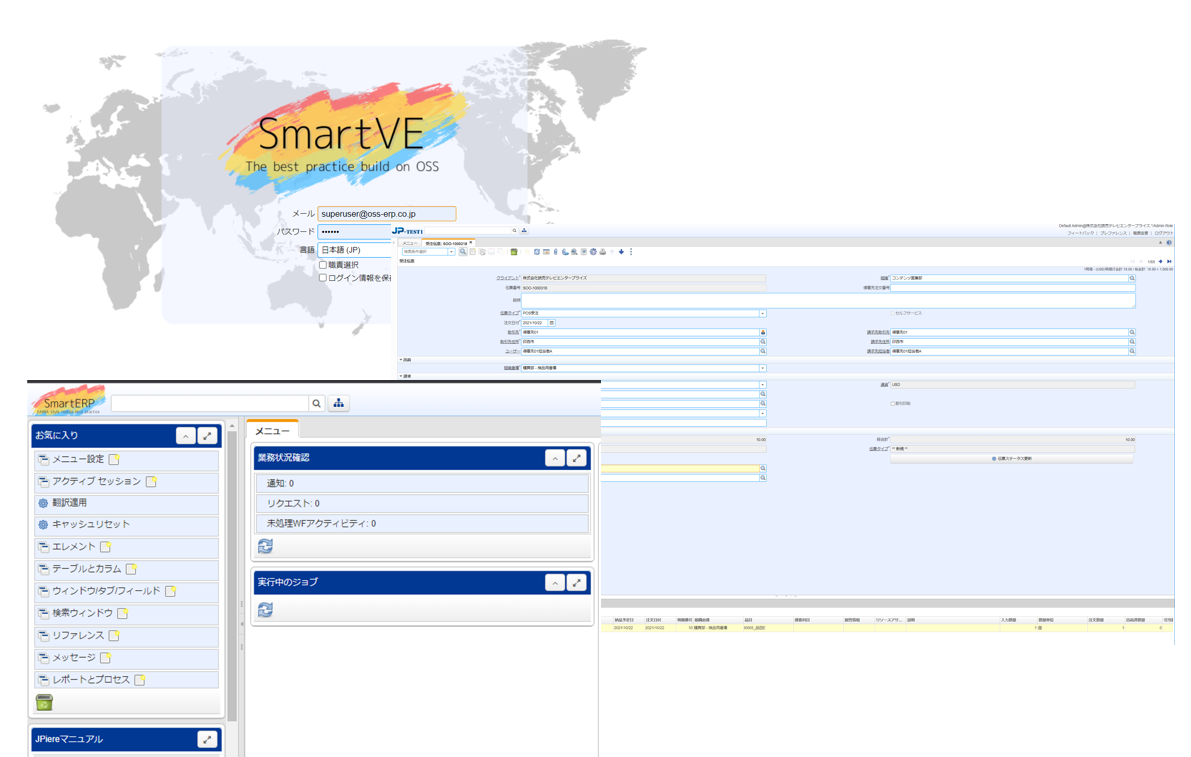
Task: Maximize the 業務状況確認 panel
Action: tap(577, 458)
